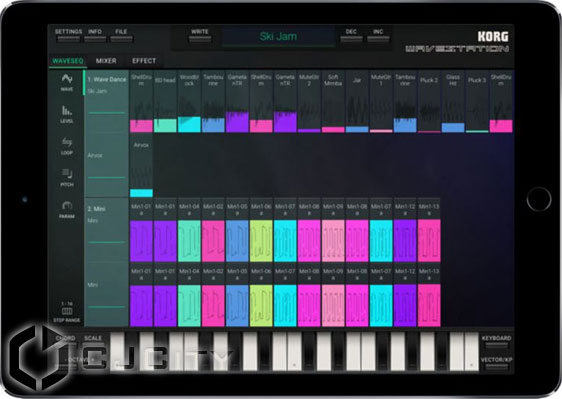562x399 pixels.
Task: Select the Pluck 3 step
Action: click(477, 101)
